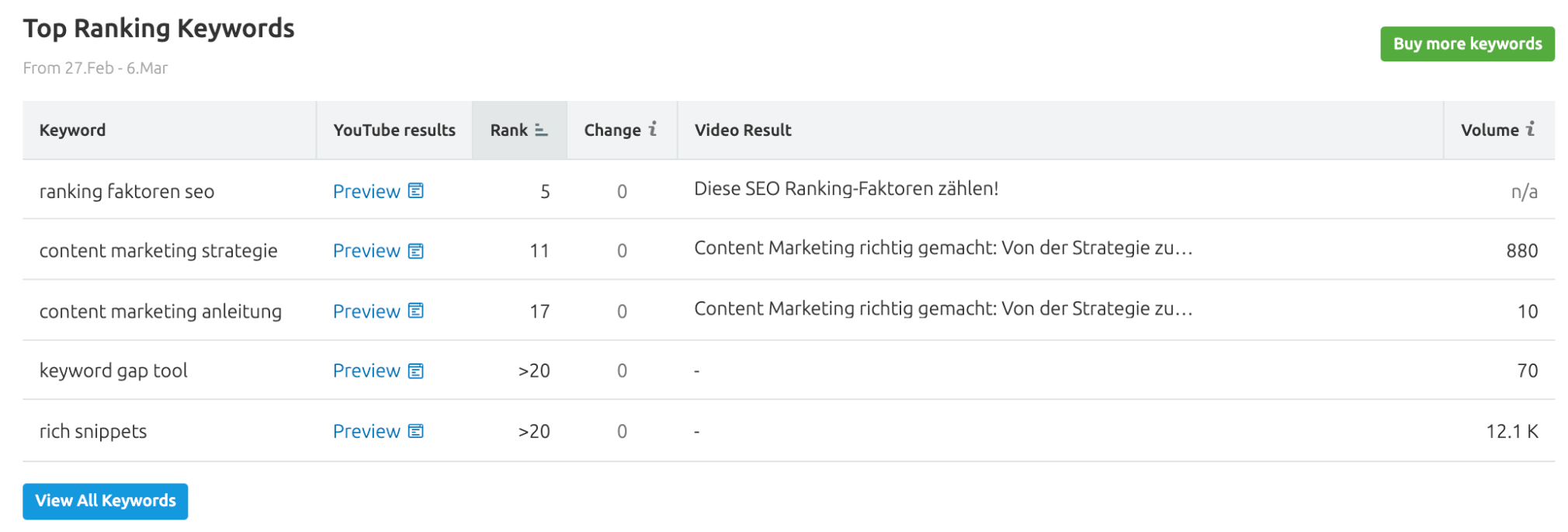
Task: Click volume 10 for content marketing anleitung
Action: 1528,311
